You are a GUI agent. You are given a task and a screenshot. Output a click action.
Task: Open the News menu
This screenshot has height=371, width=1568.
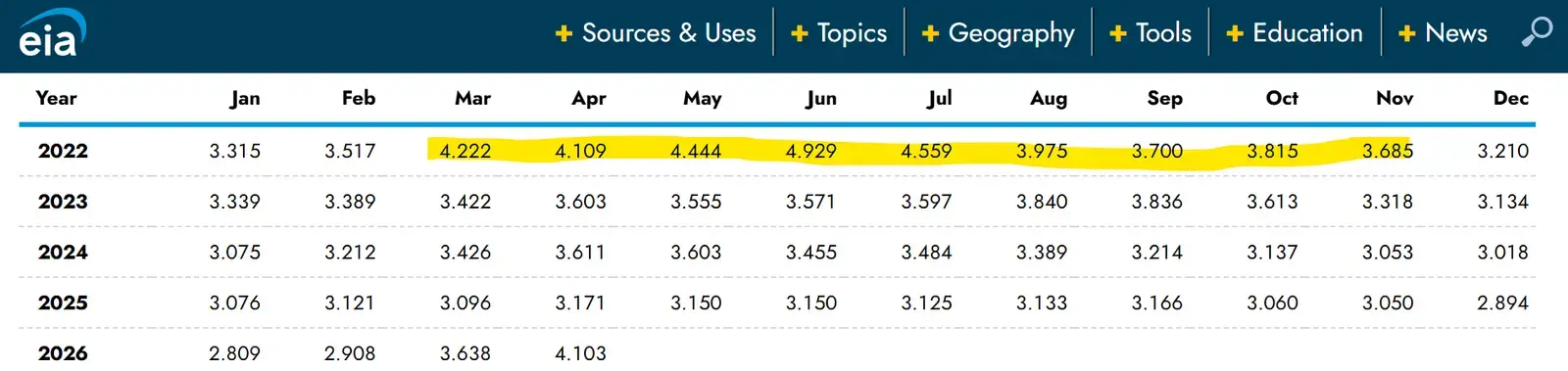coord(1456,33)
